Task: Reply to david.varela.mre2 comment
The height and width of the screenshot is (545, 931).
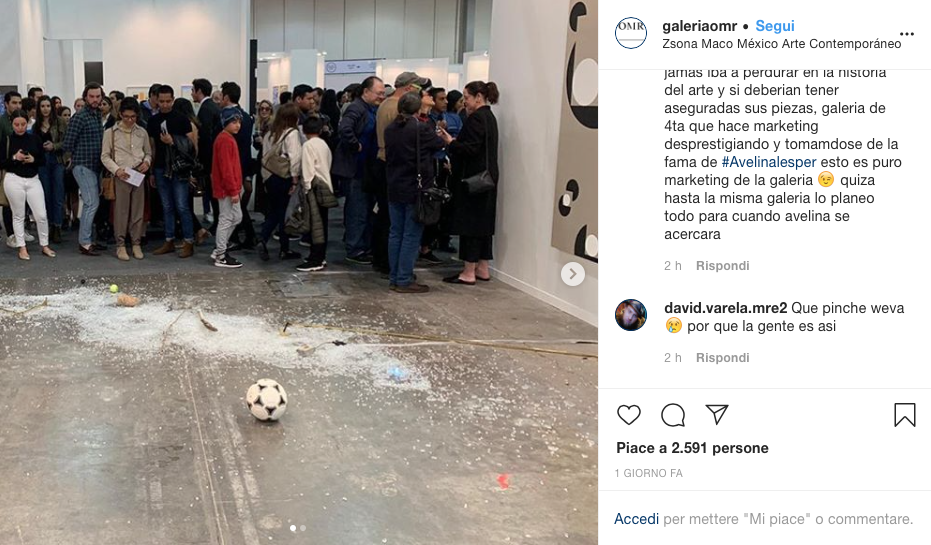Action: coord(723,357)
